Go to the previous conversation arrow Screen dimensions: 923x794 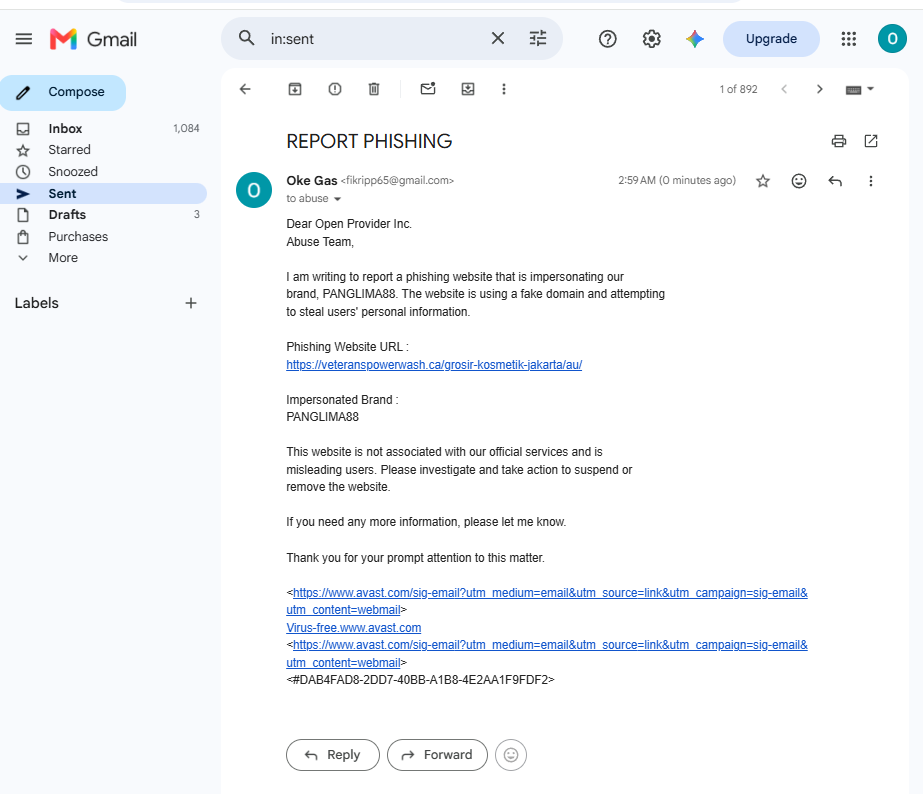(x=784, y=89)
